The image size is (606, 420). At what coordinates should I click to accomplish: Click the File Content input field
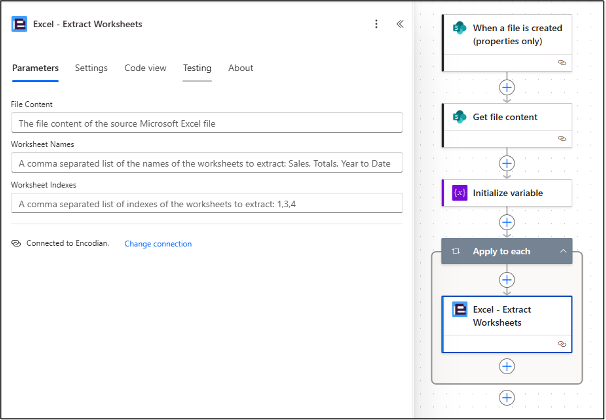click(207, 123)
